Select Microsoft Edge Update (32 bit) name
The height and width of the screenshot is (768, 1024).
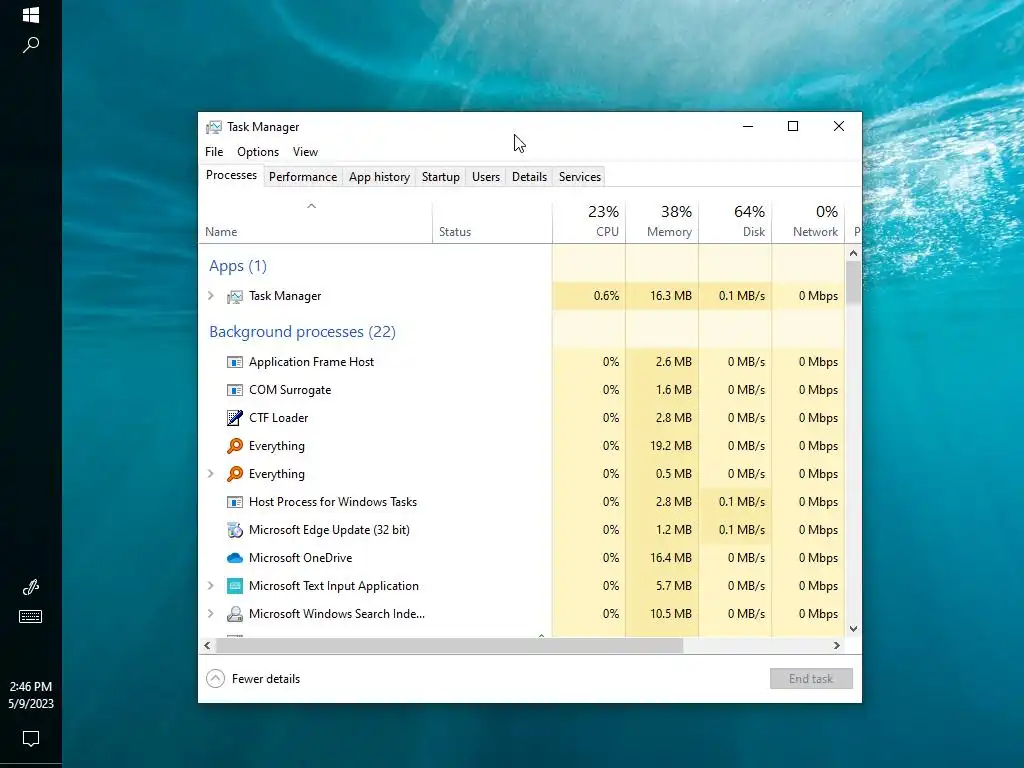coord(329,530)
